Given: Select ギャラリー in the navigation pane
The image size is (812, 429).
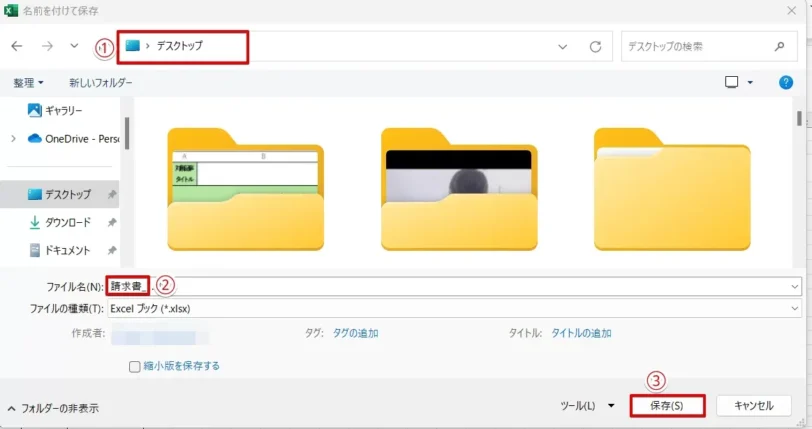Looking at the screenshot, I should 55,110.
